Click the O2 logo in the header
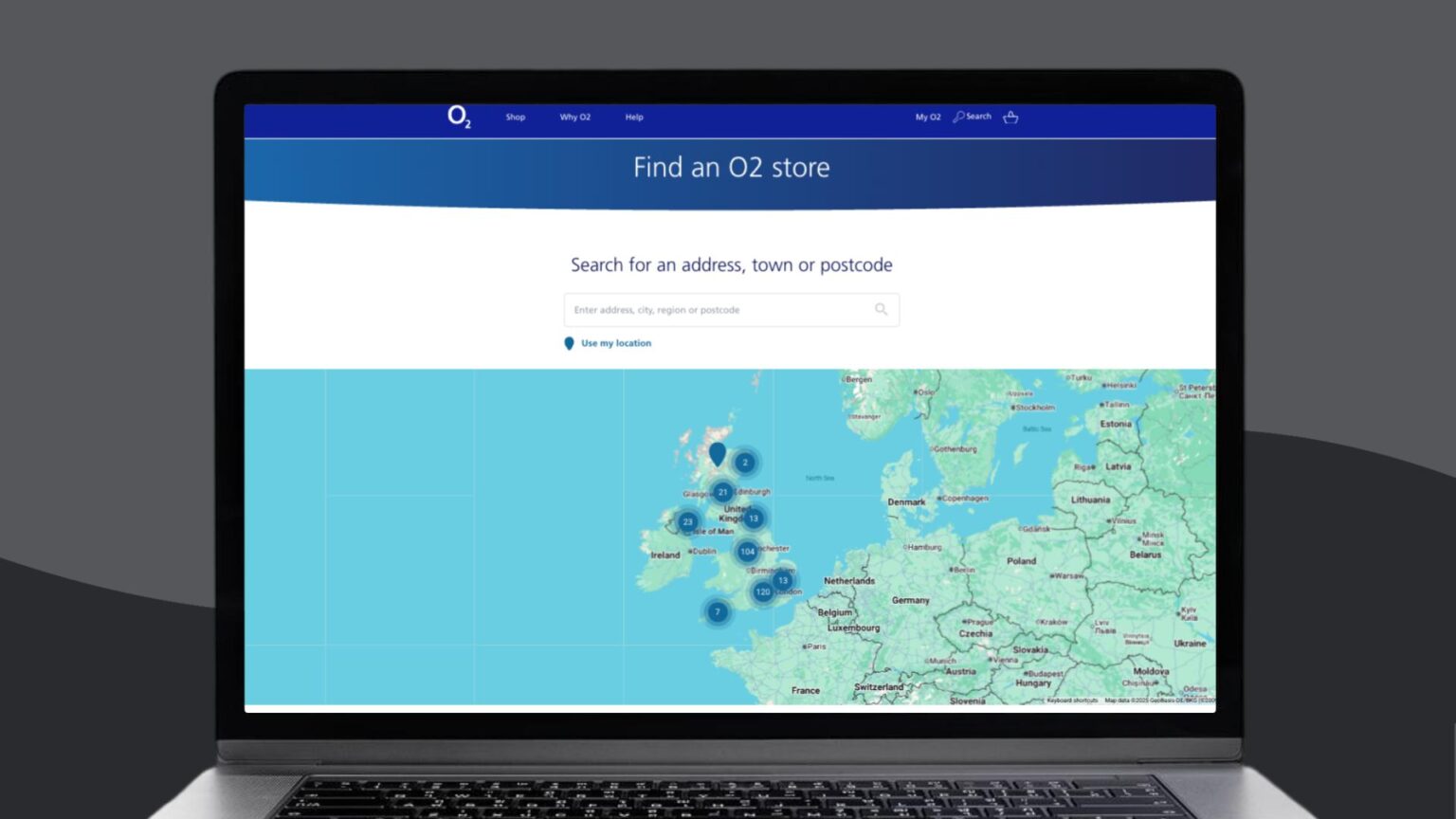The image size is (1456, 819). 459,117
